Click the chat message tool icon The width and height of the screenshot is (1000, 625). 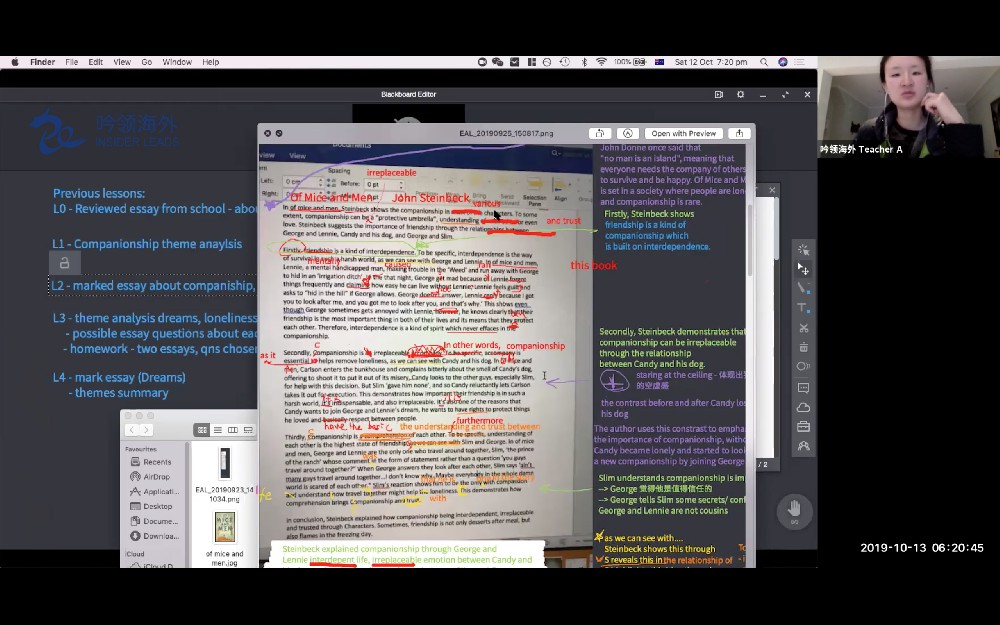click(x=803, y=387)
